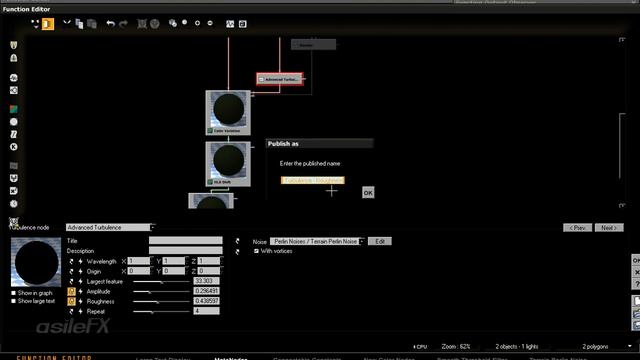This screenshot has height=360, width=640.
Task: Click the Wavelength Y value stepper
Action: (x=187, y=261)
